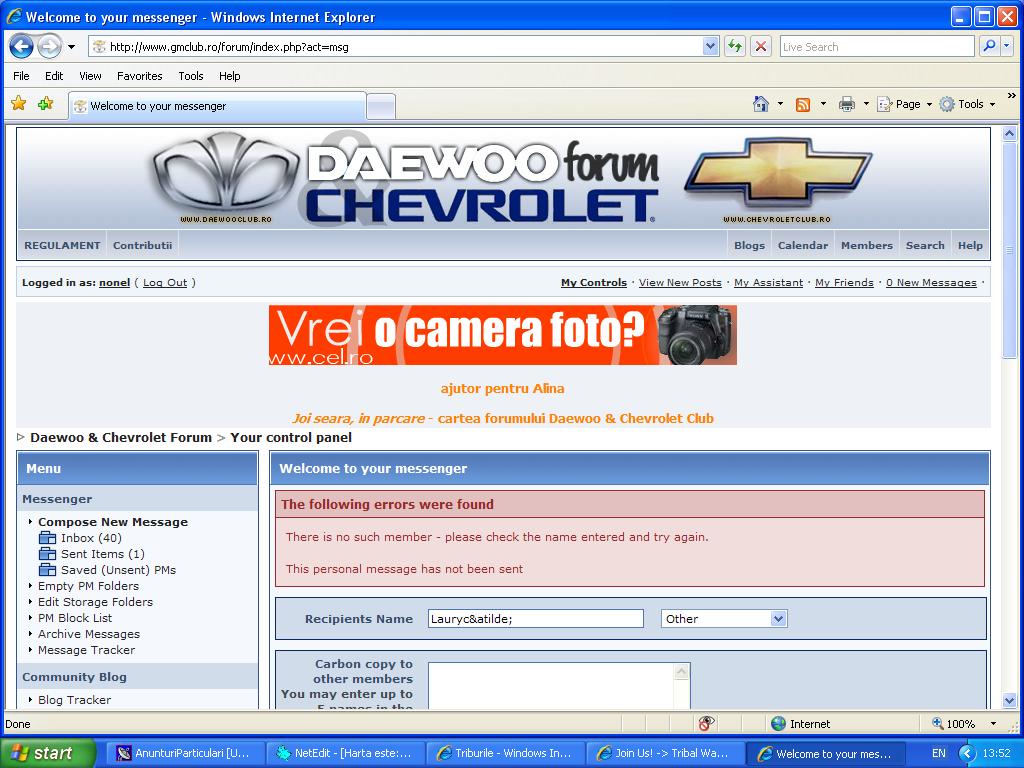Open the REGULAMENT forum link
Viewport: 1024px width, 768px height.
click(x=63, y=246)
